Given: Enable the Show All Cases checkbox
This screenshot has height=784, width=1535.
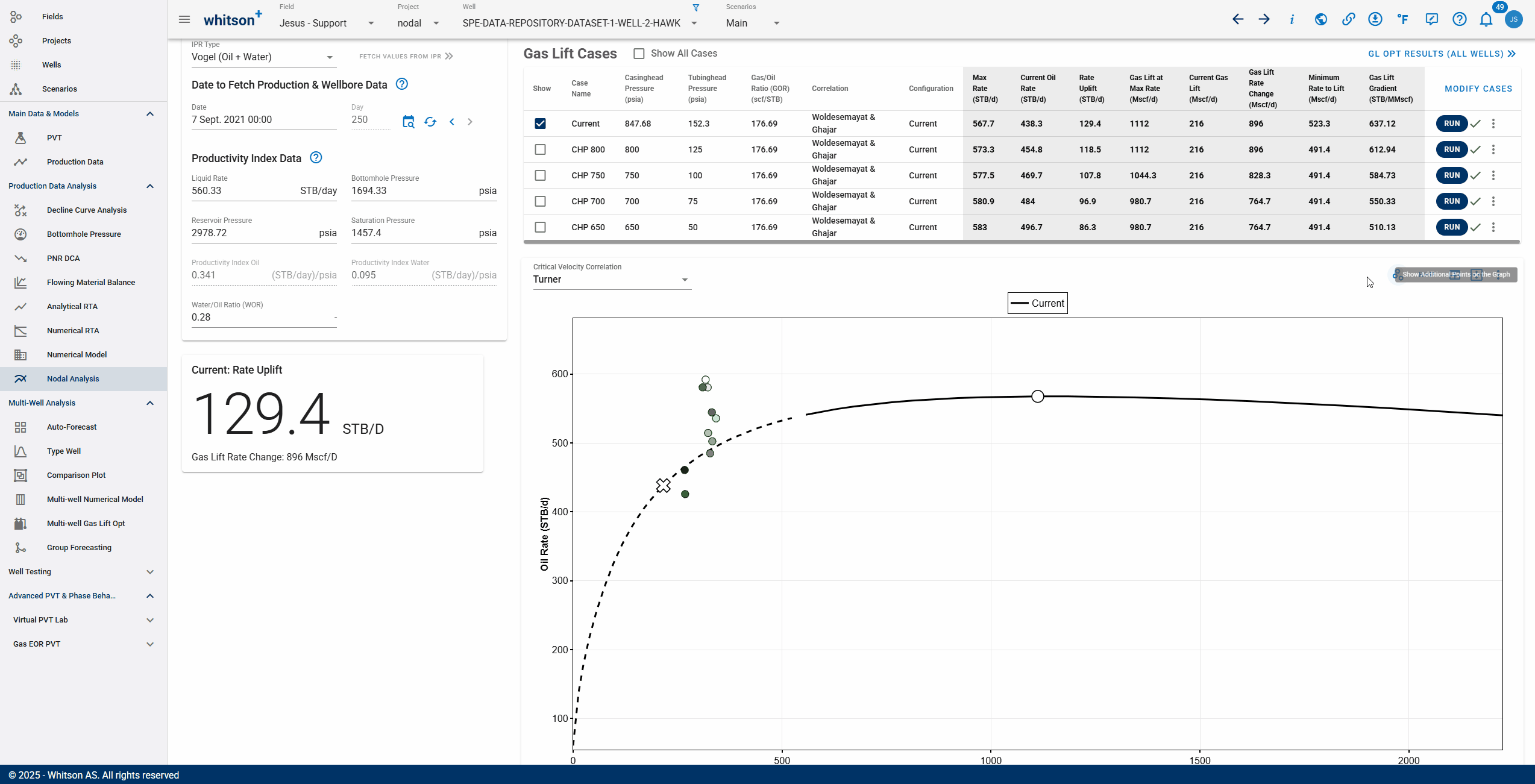Looking at the screenshot, I should coord(639,54).
